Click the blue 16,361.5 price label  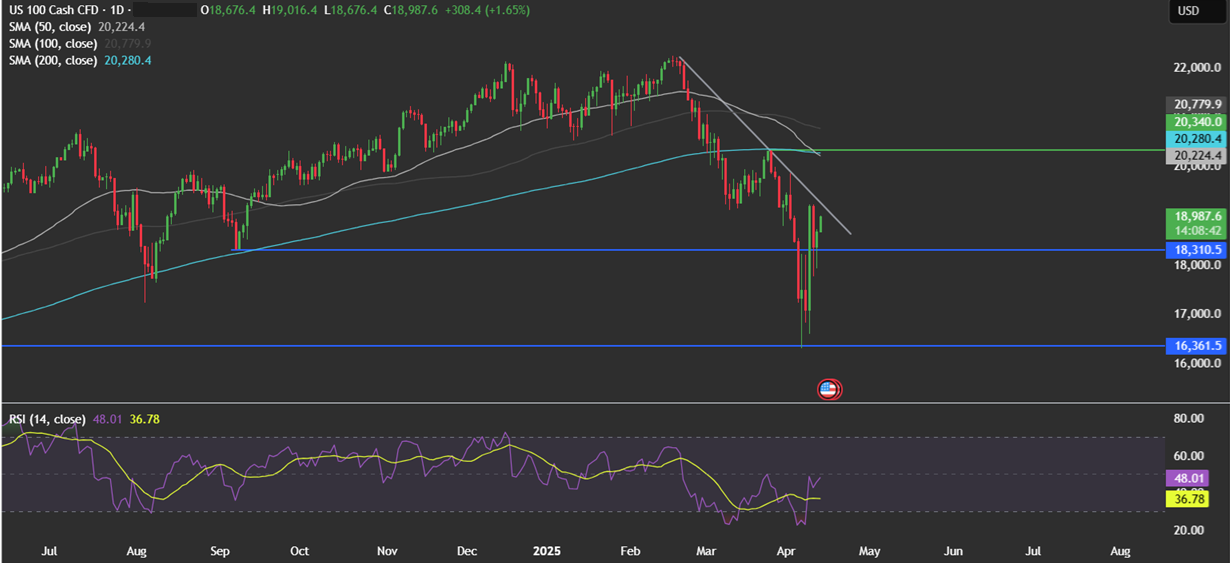click(x=1196, y=345)
